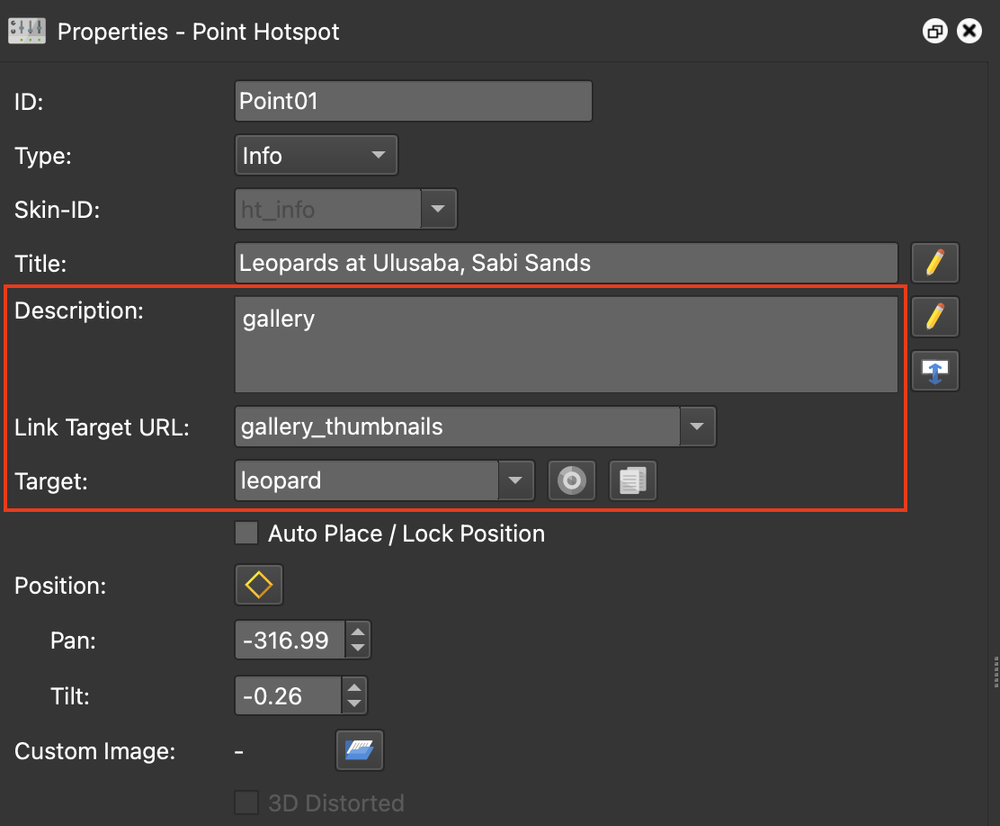This screenshot has height=826, width=1000.
Task: Click the copy pages icon beside Target
Action: tap(633, 481)
